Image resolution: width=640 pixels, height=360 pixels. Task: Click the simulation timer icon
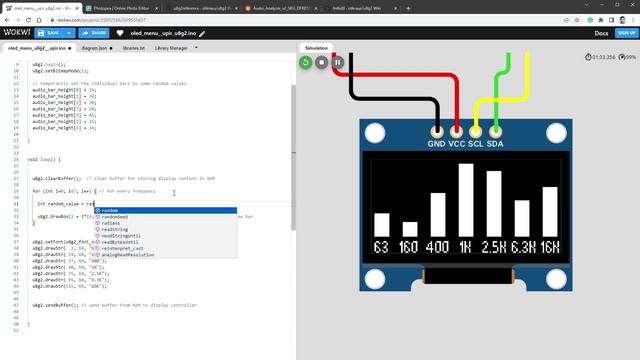tap(588, 57)
